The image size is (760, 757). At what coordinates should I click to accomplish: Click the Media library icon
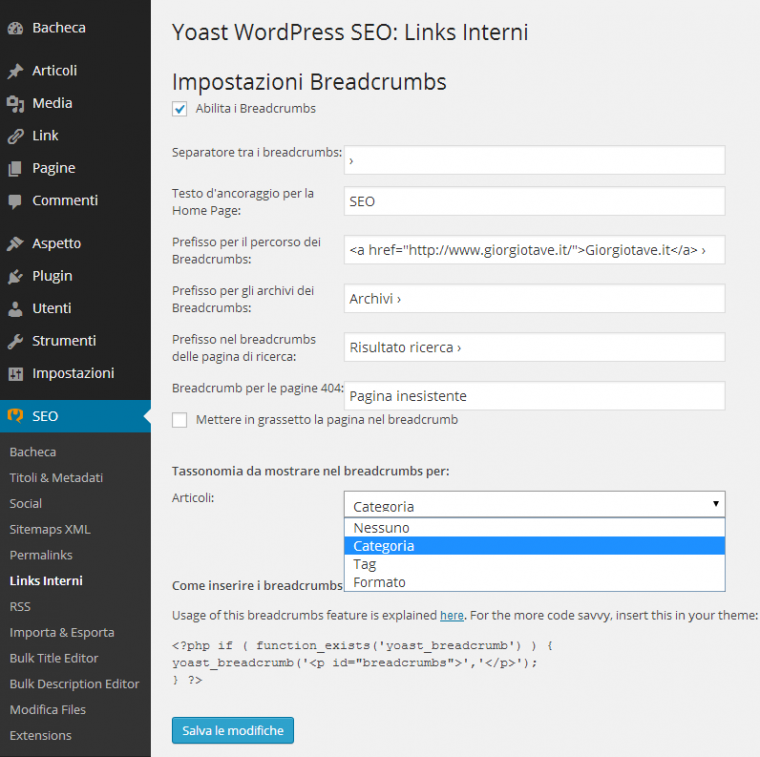pyautogui.click(x=16, y=104)
